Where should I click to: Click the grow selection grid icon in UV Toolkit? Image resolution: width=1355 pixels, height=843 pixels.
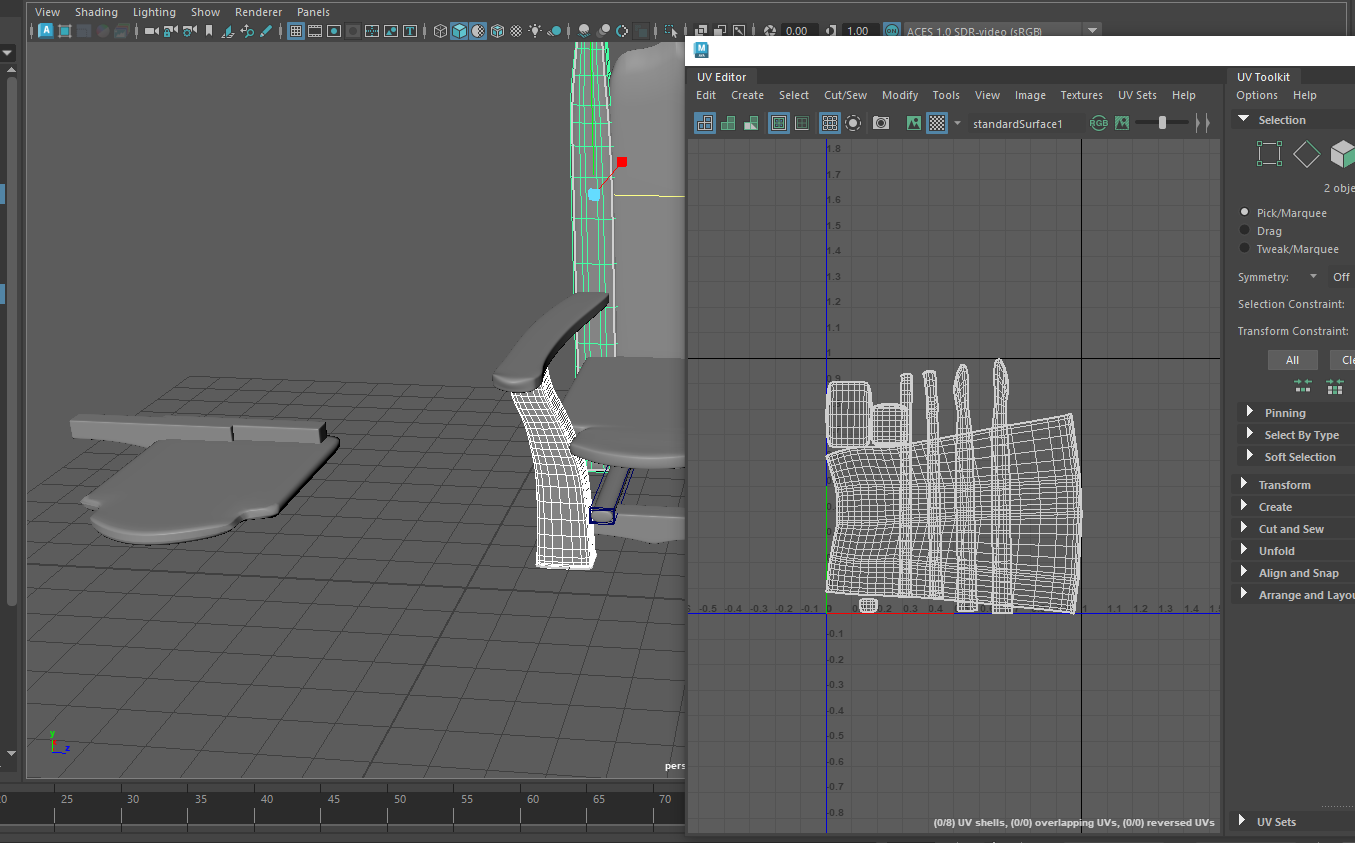(1334, 385)
